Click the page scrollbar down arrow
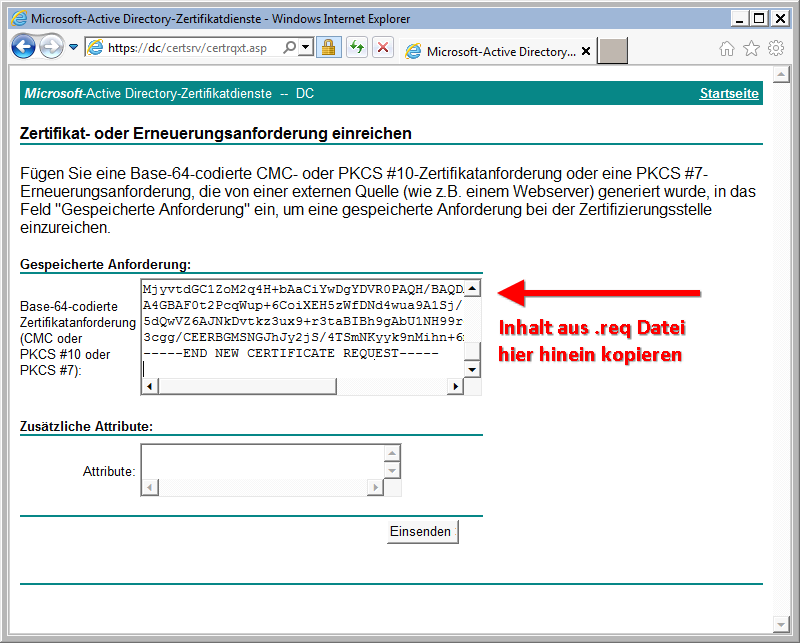Viewport: 800px width, 643px height. pos(781,622)
